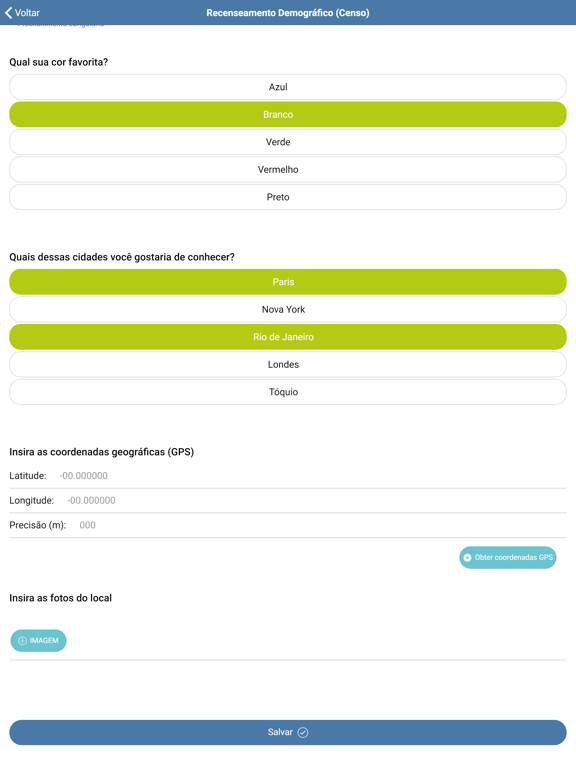Focus the Longitude input field
This screenshot has height=768, width=576.
pyautogui.click(x=316, y=501)
